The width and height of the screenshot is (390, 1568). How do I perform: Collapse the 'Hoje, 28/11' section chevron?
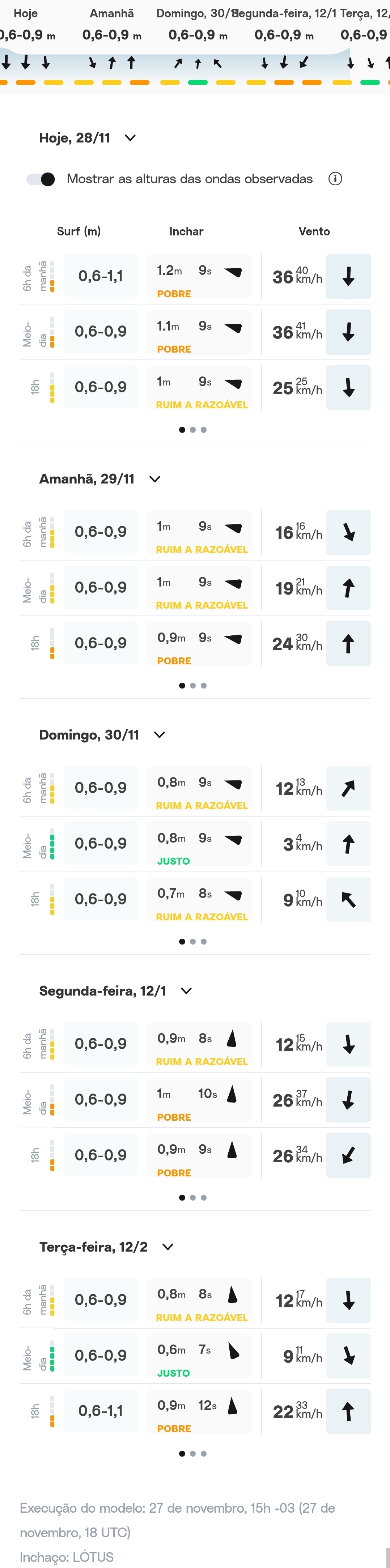pos(130,138)
